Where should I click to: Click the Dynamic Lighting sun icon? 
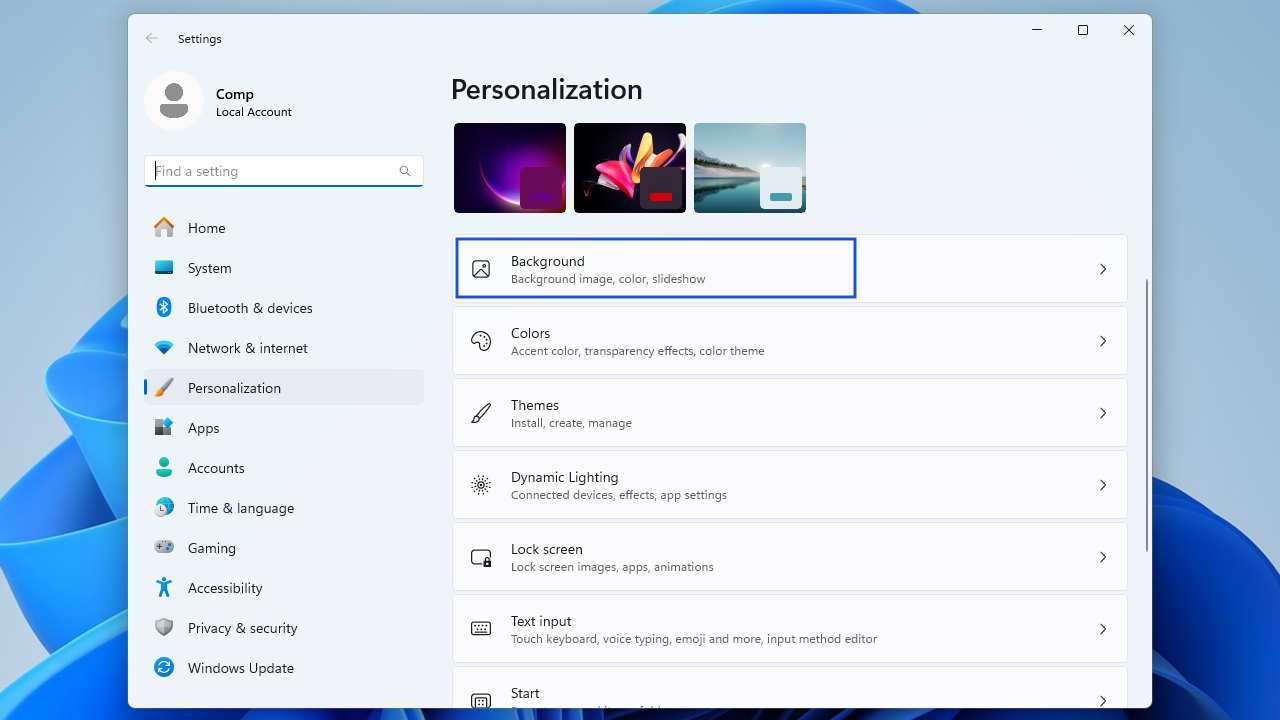[481, 485]
